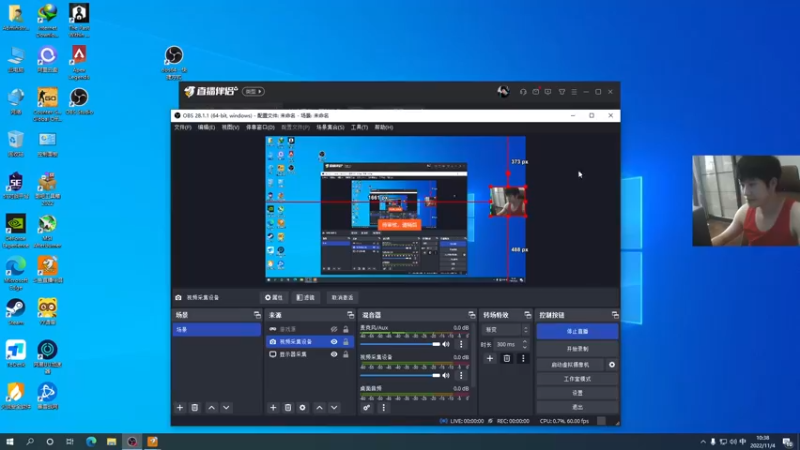Remove the selected source with trash icon
Image resolution: width=800 pixels, height=450 pixels.
click(288, 408)
